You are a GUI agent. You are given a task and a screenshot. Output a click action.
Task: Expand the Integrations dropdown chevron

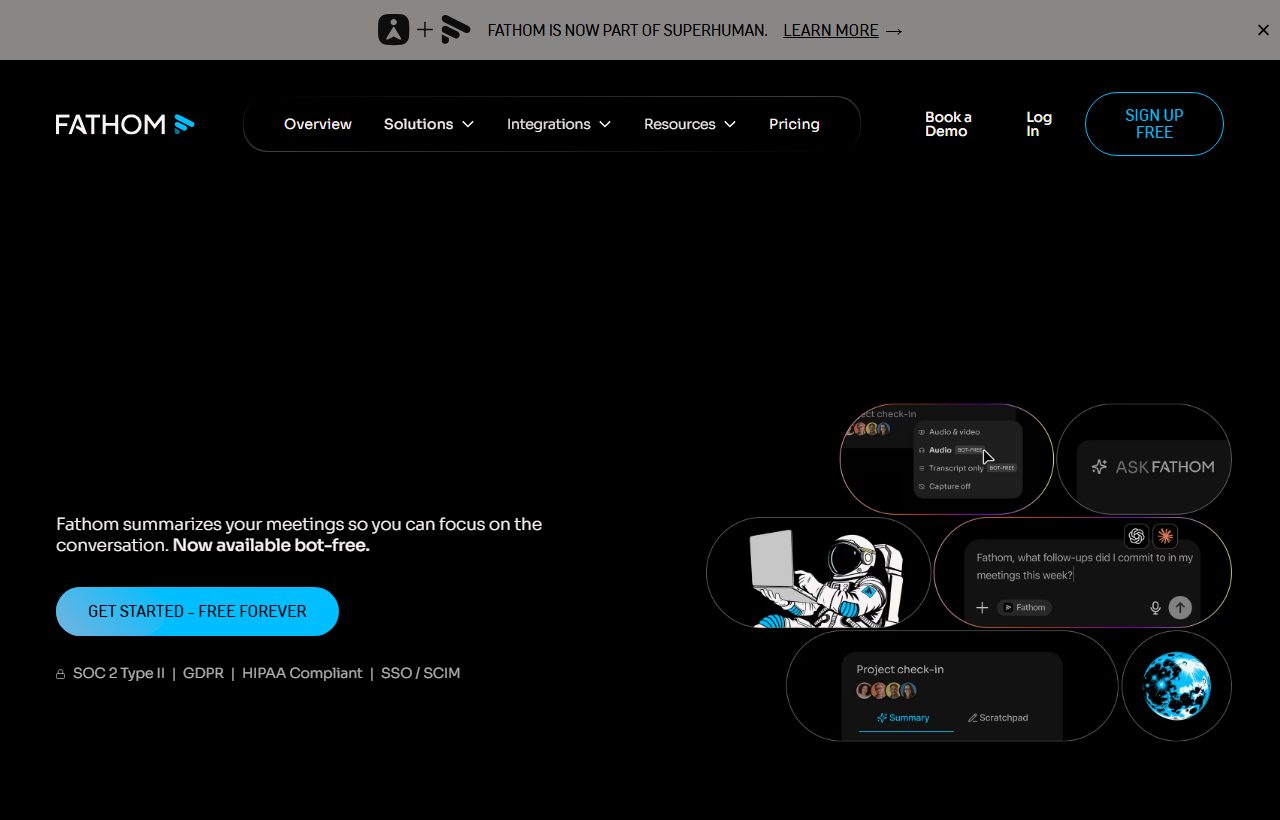pos(605,124)
